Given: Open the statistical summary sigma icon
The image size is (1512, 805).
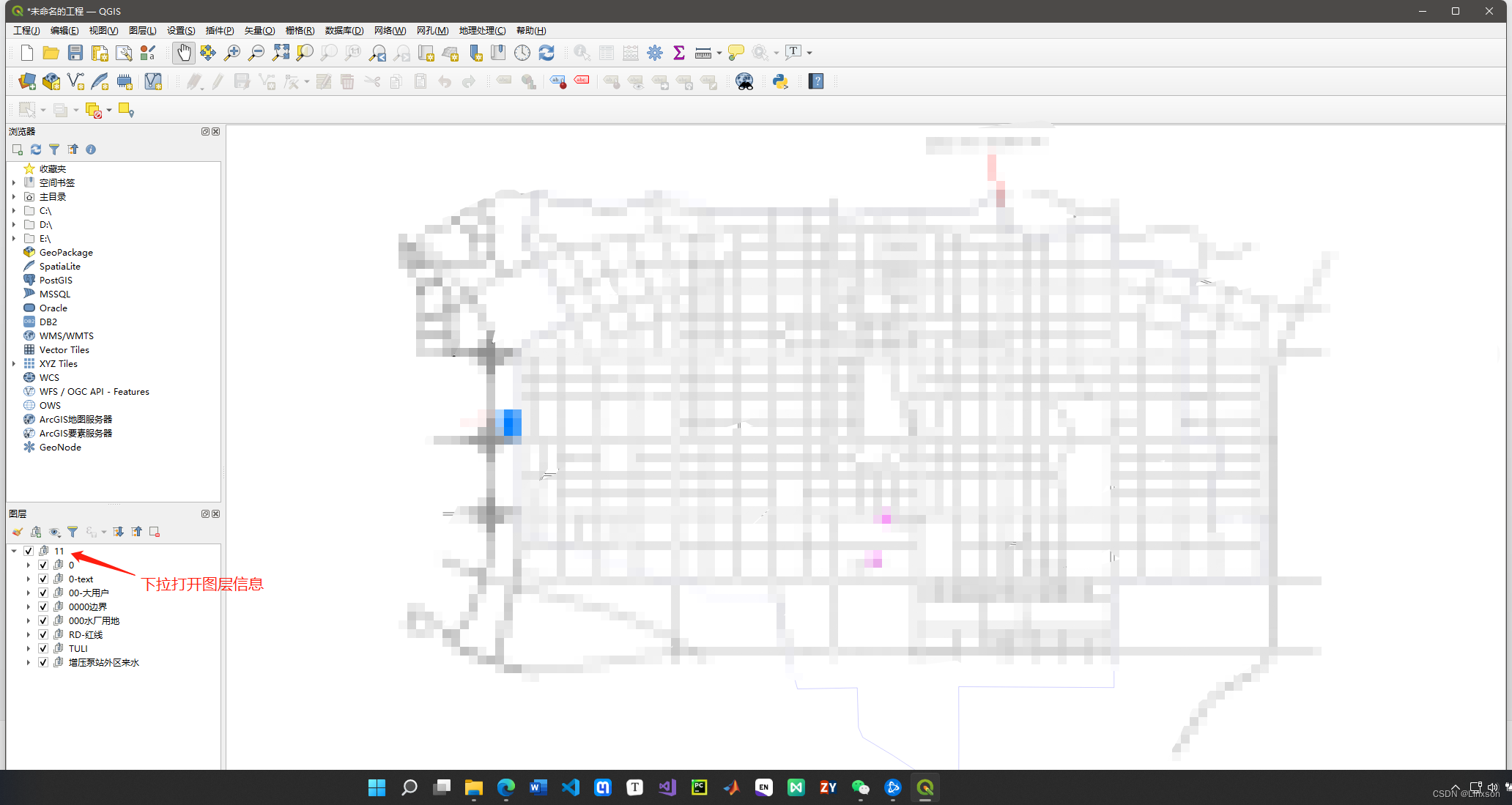Looking at the screenshot, I should pyautogui.click(x=679, y=53).
